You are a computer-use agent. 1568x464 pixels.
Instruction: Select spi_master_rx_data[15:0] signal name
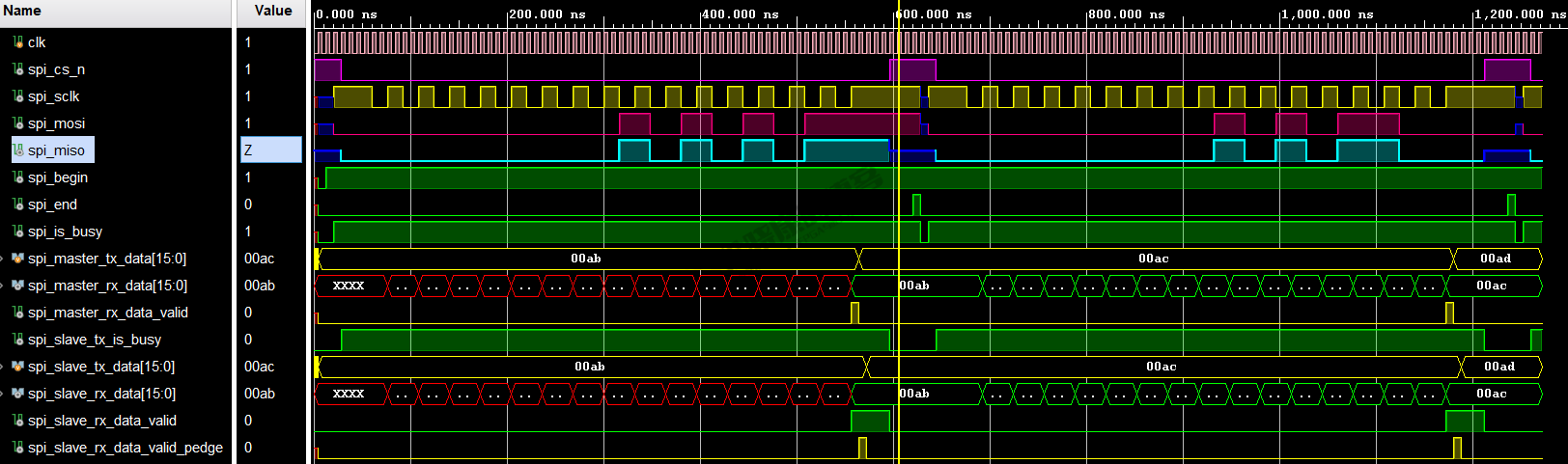click(x=107, y=286)
